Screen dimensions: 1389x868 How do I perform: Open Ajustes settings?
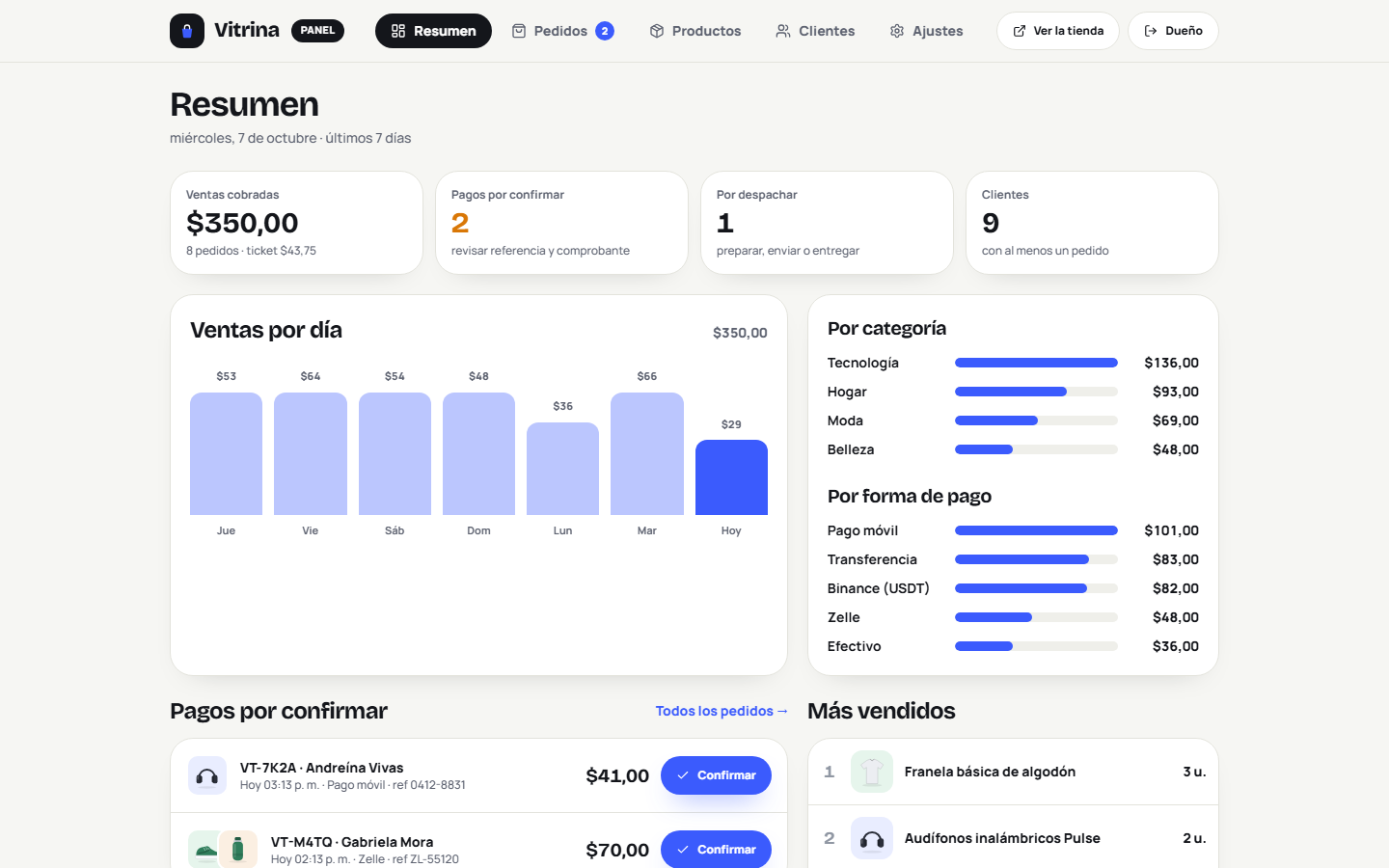point(926,31)
